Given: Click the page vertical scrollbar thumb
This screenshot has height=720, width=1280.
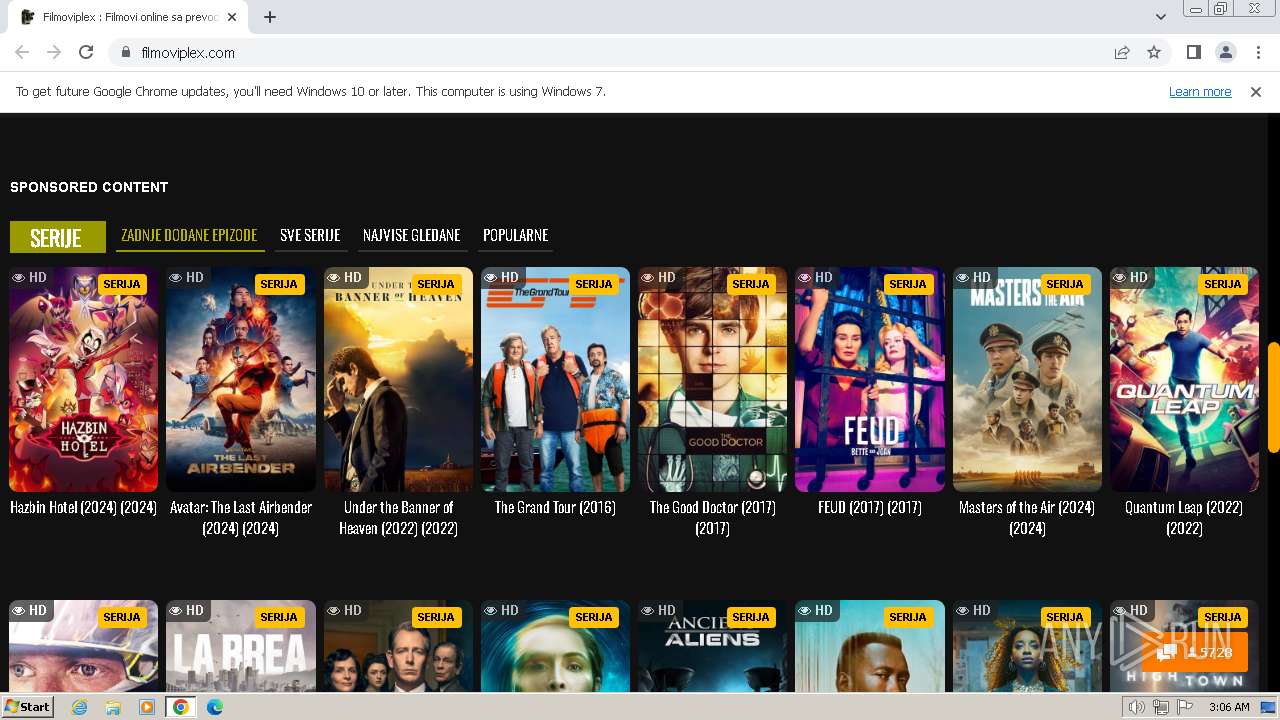Looking at the screenshot, I should click(x=1273, y=397).
